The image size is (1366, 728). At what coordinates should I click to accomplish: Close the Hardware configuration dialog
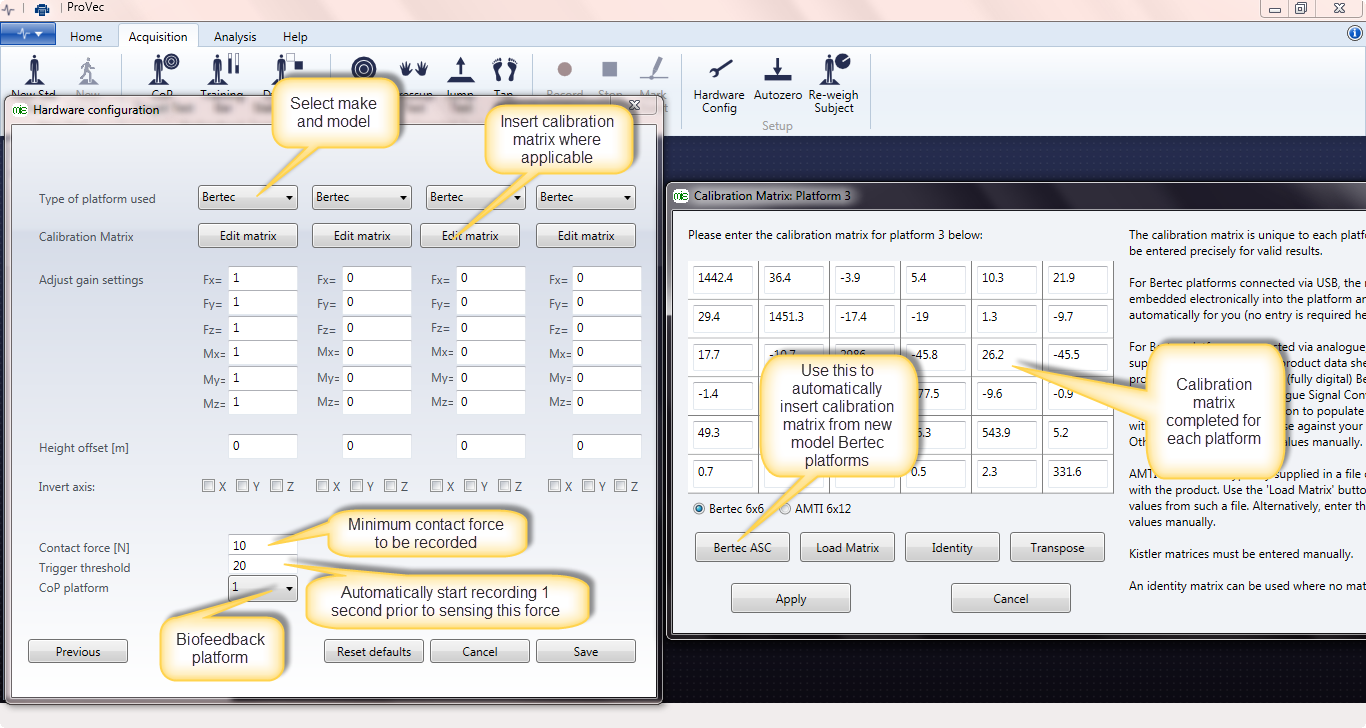coord(634,104)
